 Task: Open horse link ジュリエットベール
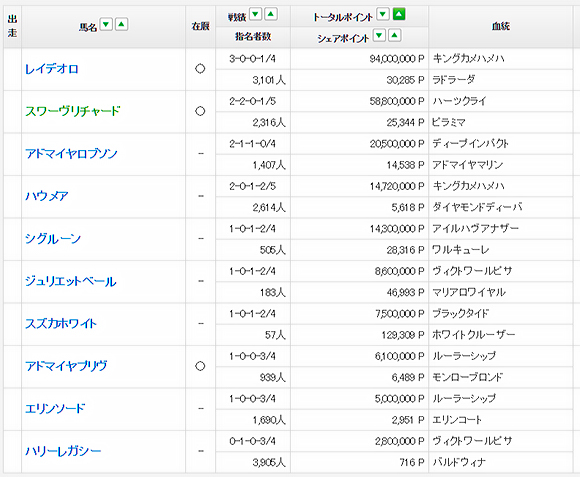coord(70,281)
